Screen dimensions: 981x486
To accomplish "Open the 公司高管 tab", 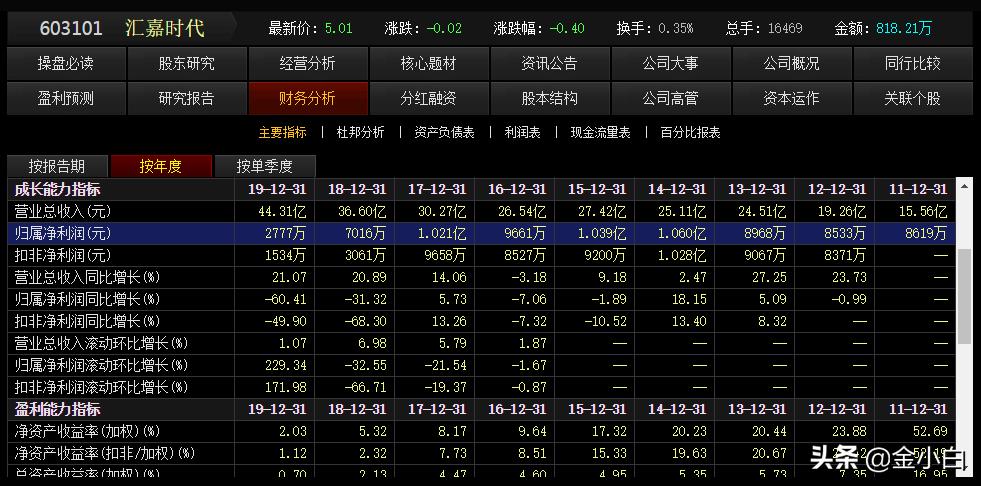I will [x=670, y=98].
